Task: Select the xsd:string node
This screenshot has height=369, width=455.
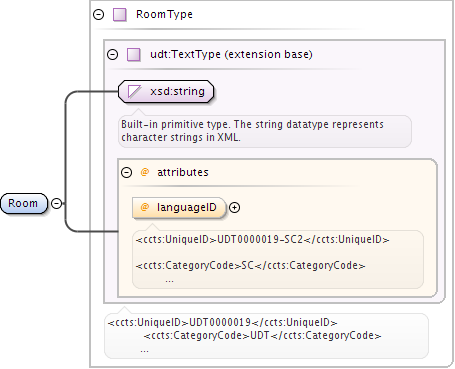Action: (x=166, y=91)
